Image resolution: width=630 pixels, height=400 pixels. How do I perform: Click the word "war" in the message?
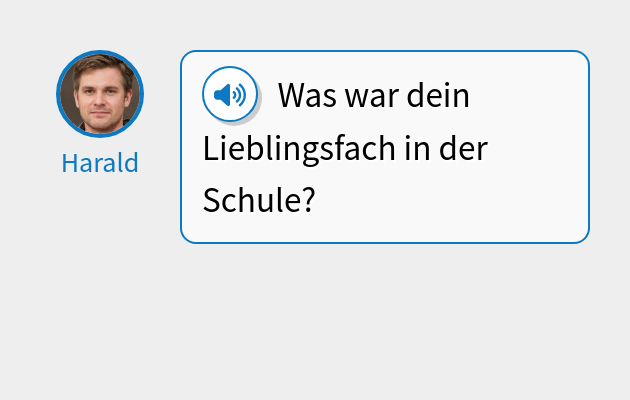(372, 99)
